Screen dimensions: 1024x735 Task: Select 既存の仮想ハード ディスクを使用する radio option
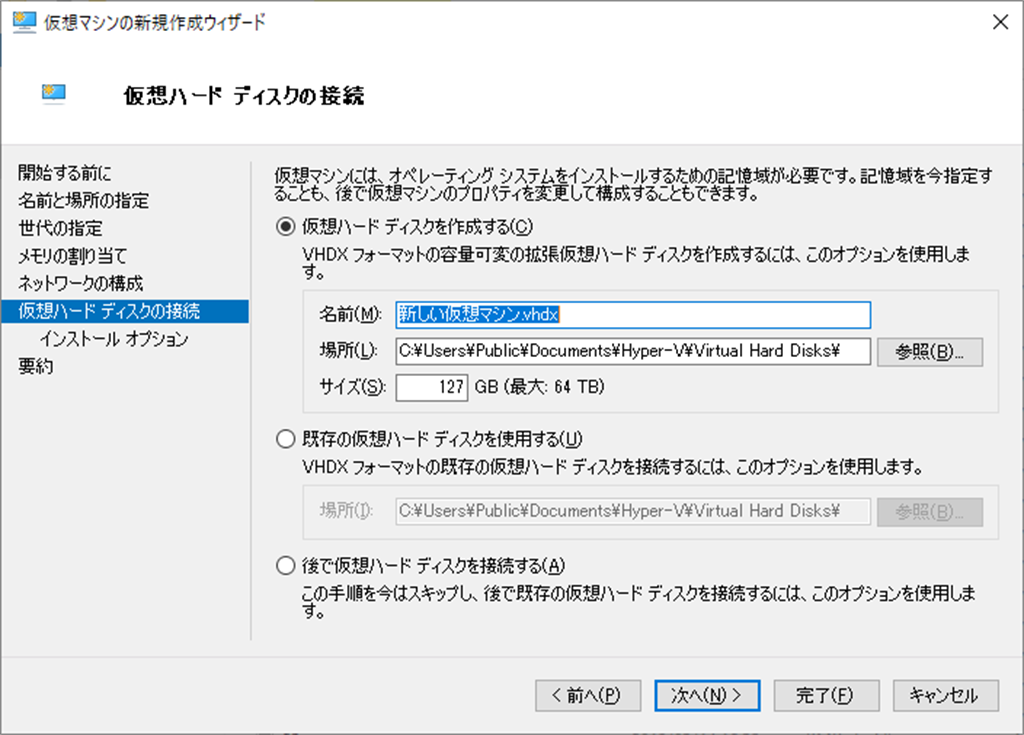(285, 437)
